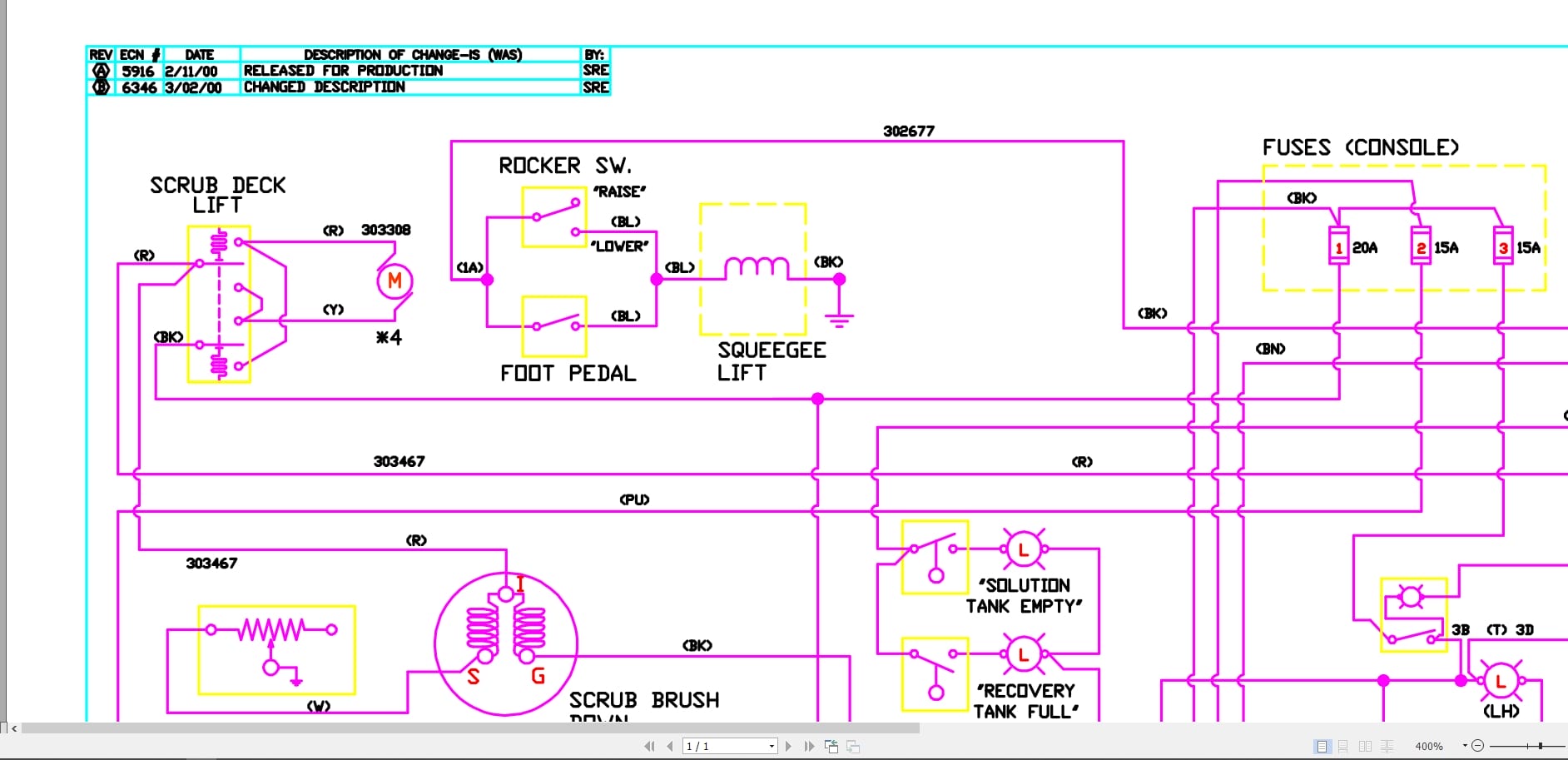Click the zoom out minus button
This screenshot has width=1568, height=760.
click(1478, 746)
